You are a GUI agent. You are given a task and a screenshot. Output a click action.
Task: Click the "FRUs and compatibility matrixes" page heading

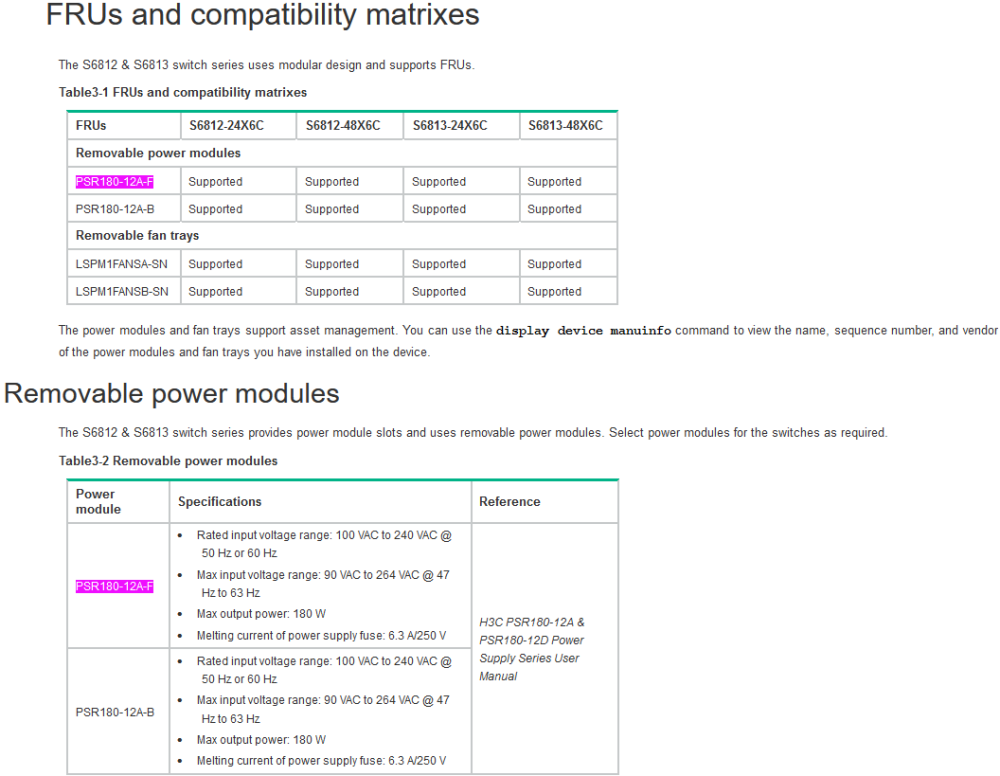click(262, 16)
